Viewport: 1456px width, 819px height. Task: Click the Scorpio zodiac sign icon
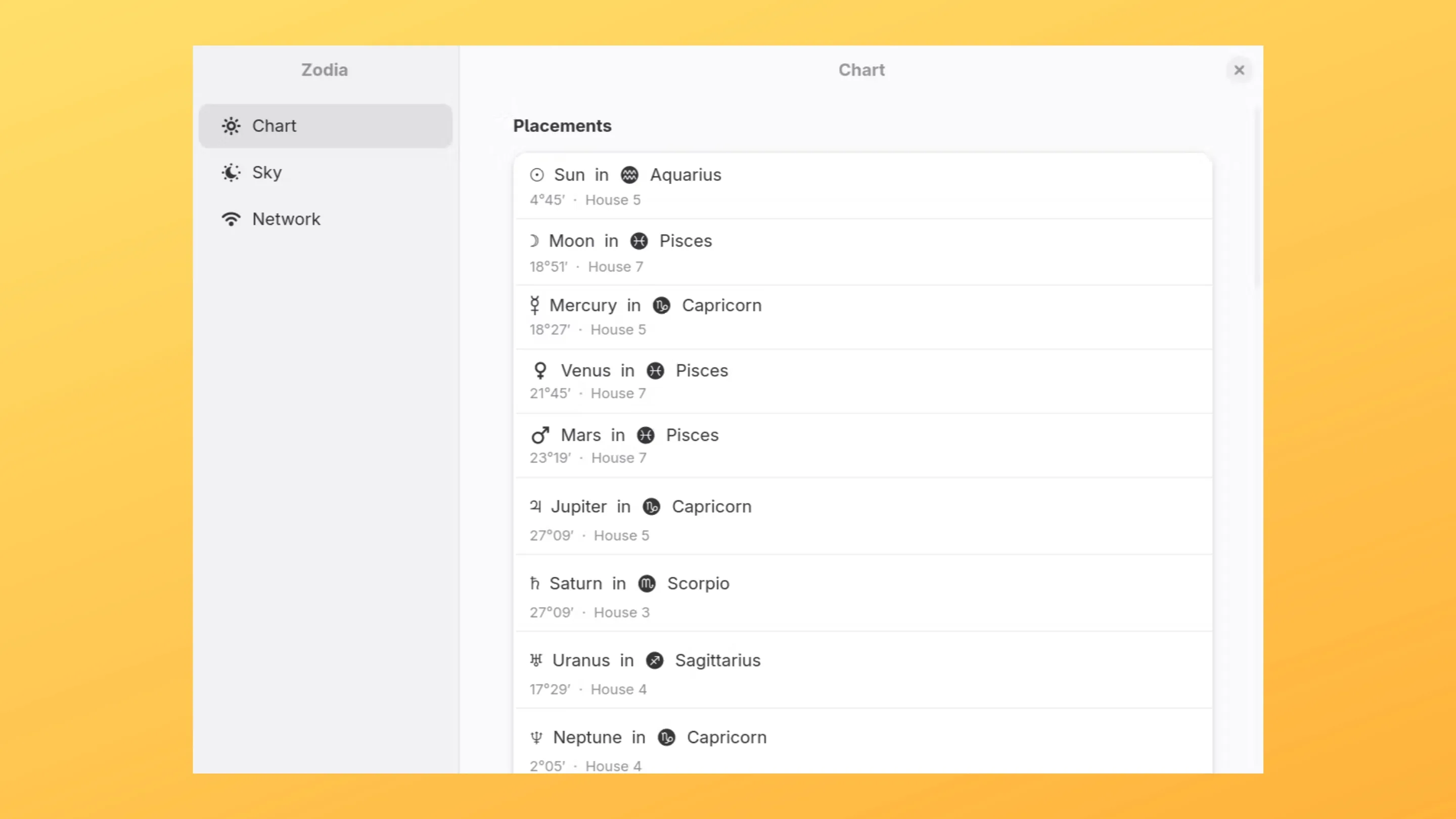[x=647, y=583]
